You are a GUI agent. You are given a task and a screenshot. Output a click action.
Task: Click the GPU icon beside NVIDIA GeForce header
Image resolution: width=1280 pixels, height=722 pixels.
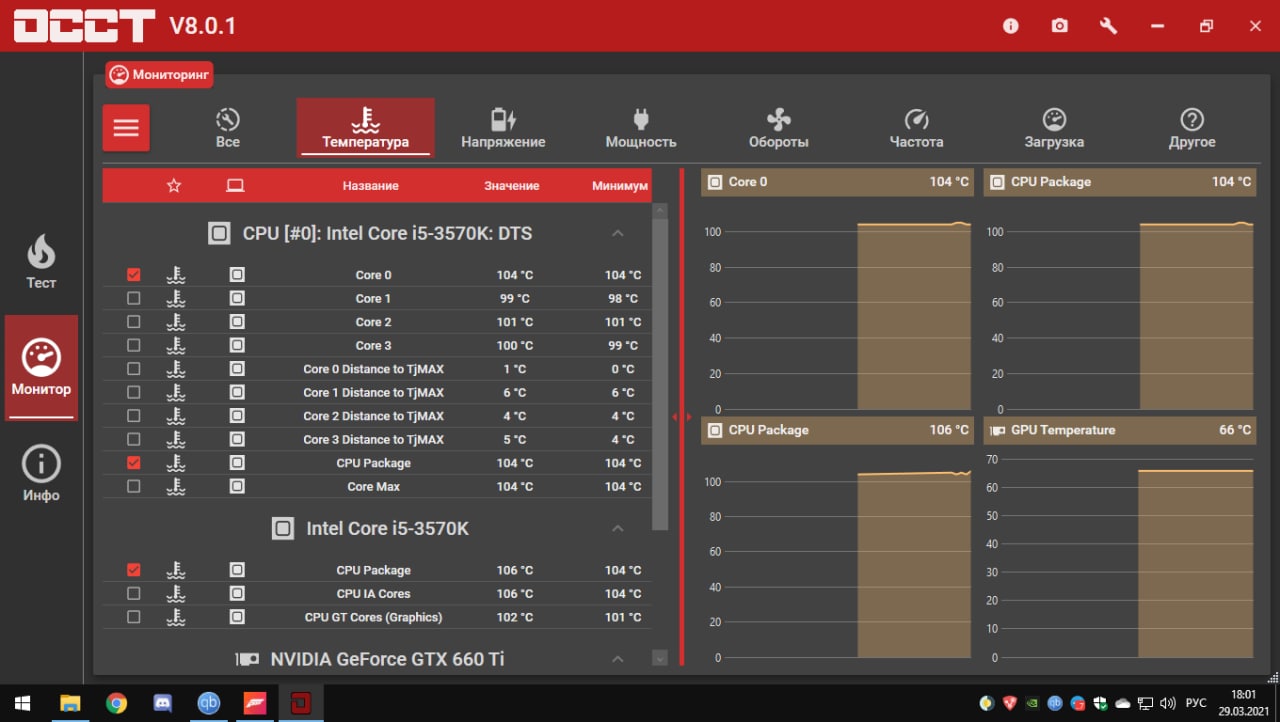click(x=246, y=659)
